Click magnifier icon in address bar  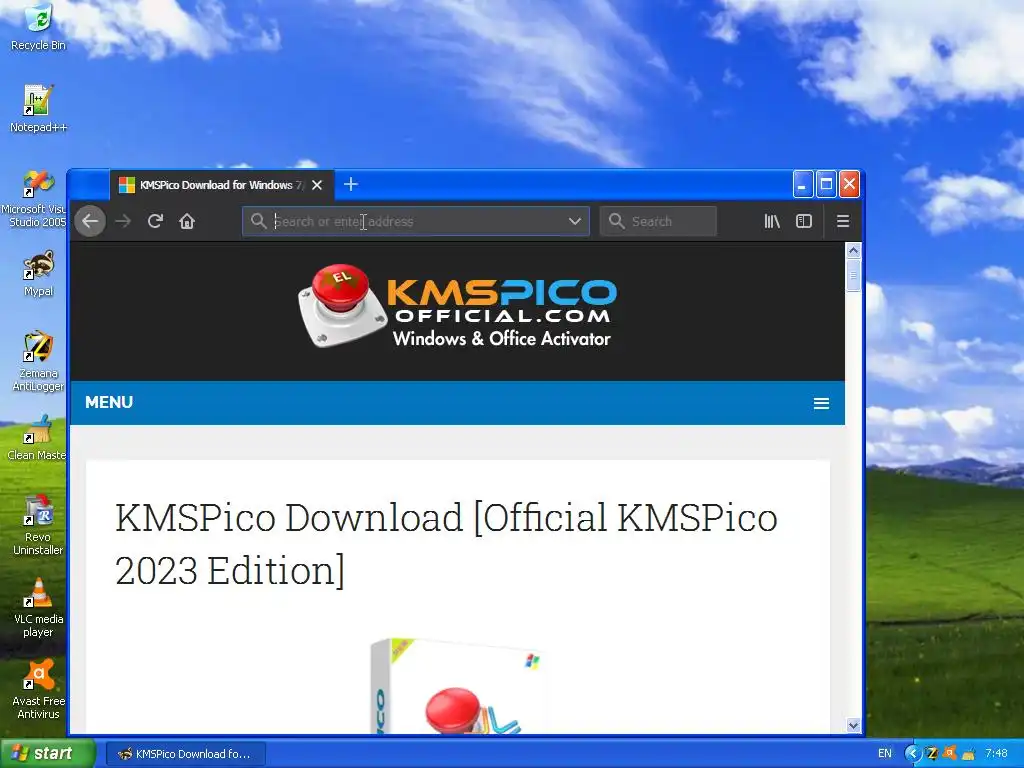[259, 221]
